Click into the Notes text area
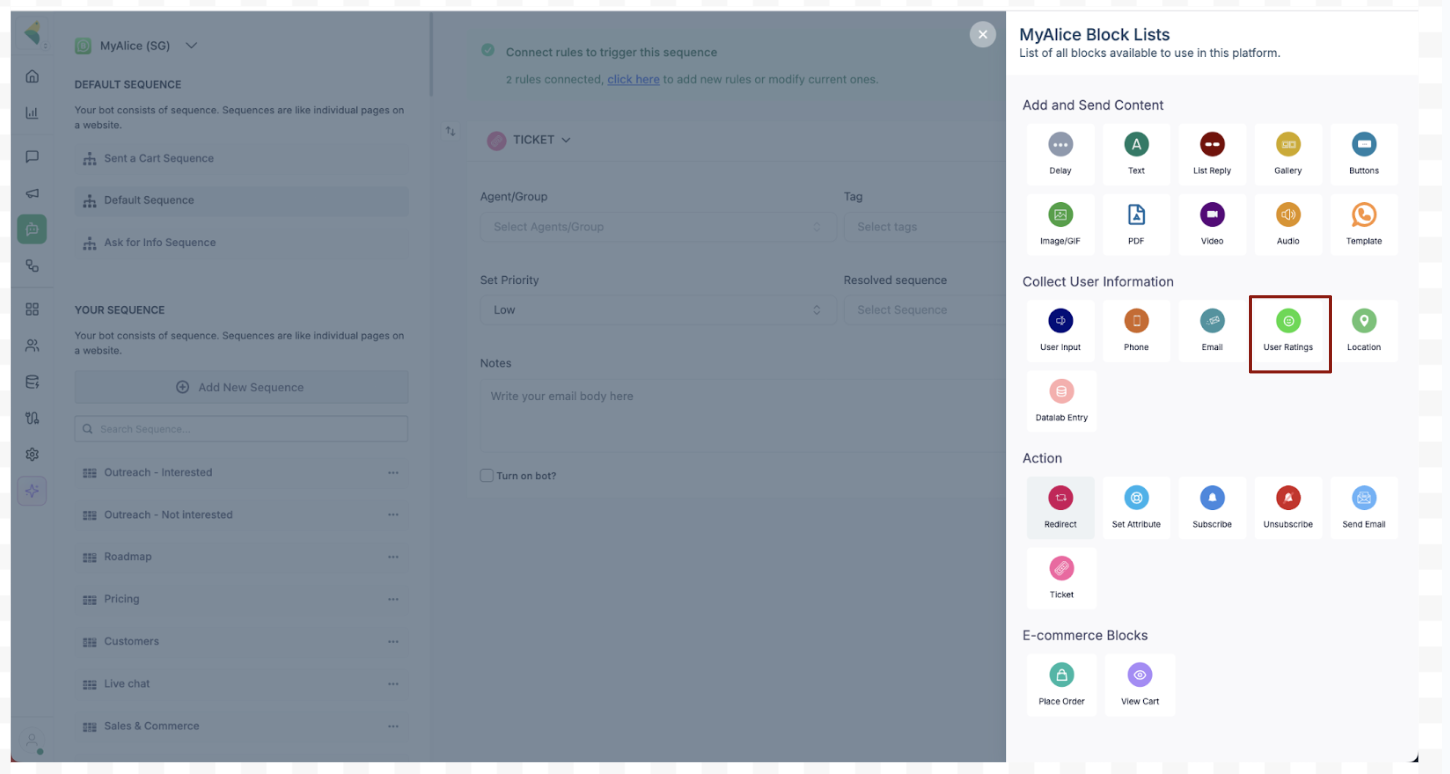Image resolution: width=1450 pixels, height=774 pixels. coord(743,415)
